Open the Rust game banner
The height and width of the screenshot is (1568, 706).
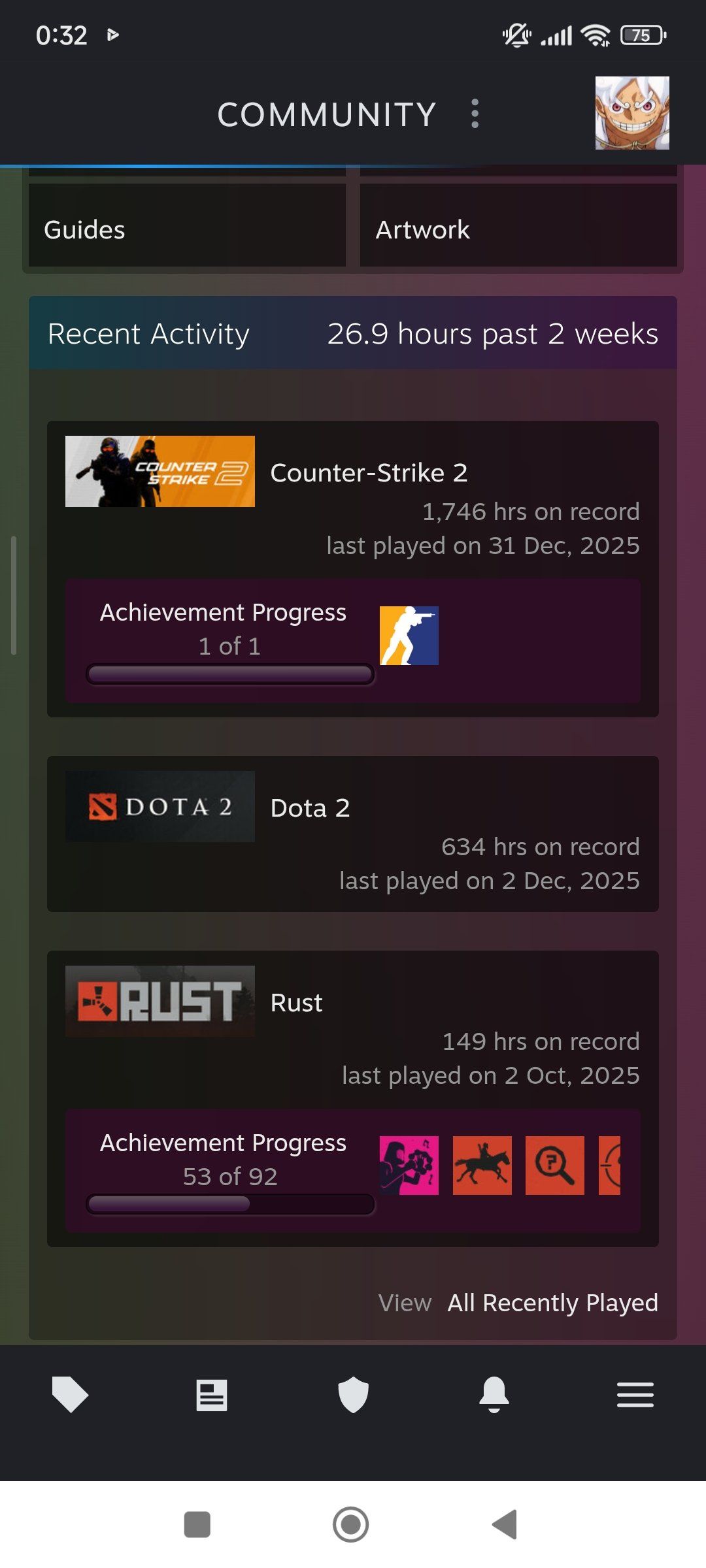tap(160, 1001)
